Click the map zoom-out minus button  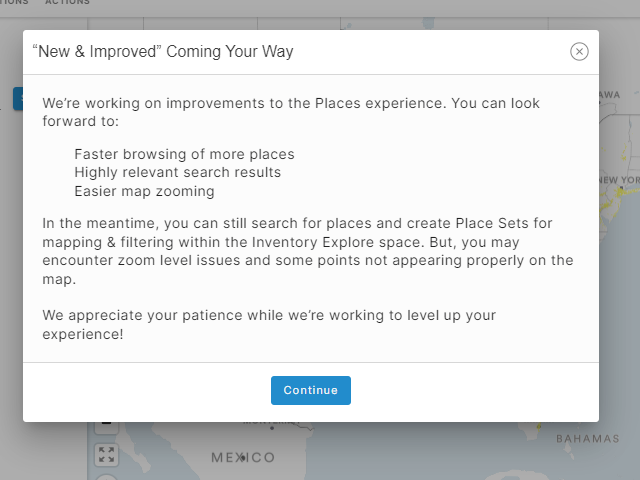click(x=107, y=427)
